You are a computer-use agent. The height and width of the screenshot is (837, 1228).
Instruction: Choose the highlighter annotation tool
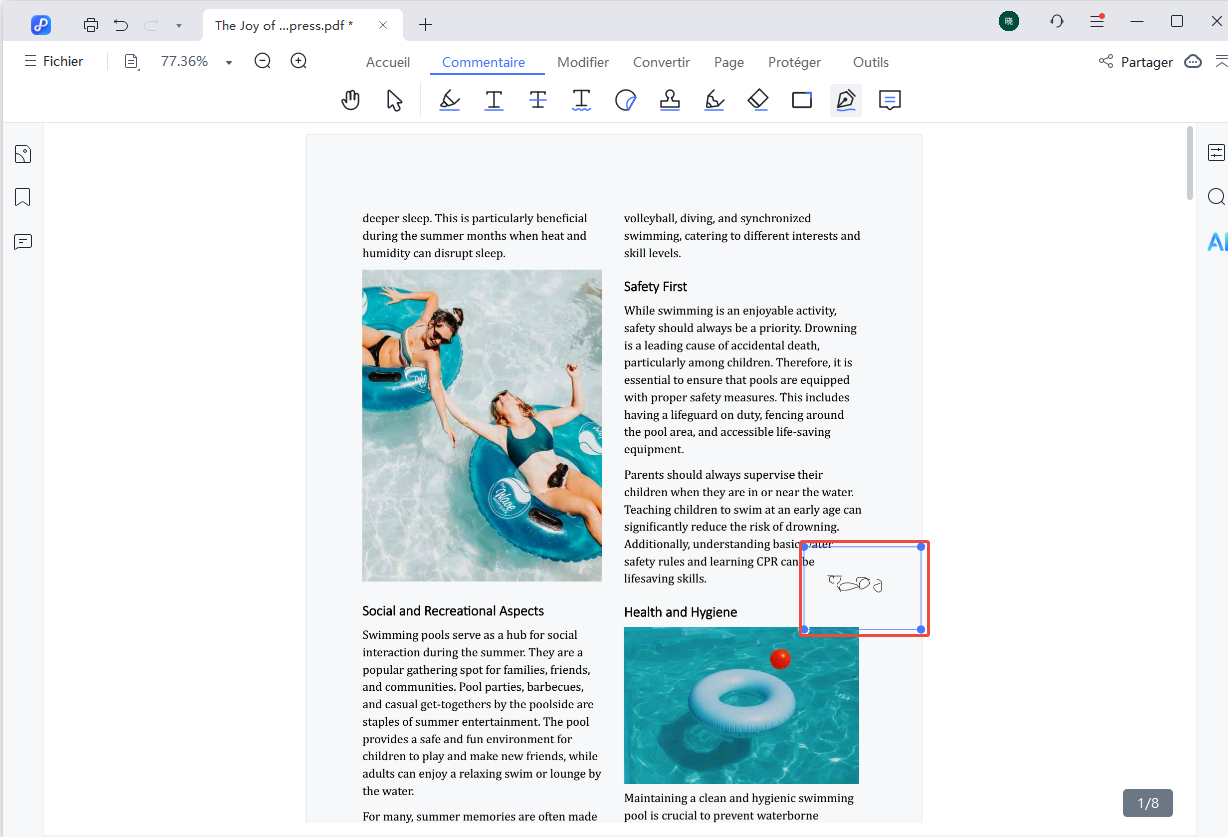coord(450,100)
